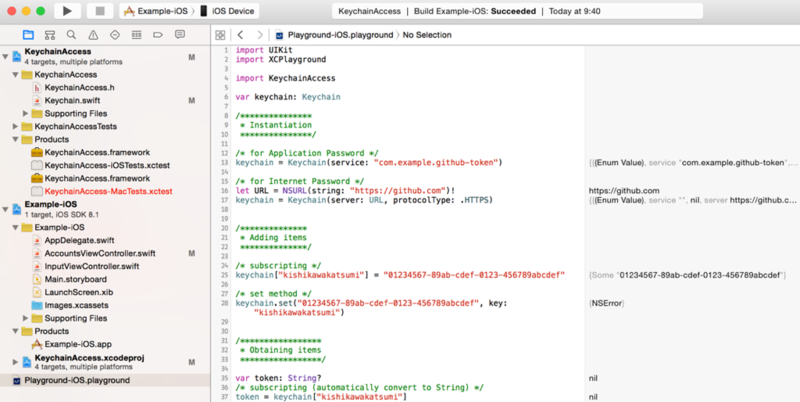Stop the running build
Image resolution: width=800 pixels, height=402 pixels.
point(100,11)
